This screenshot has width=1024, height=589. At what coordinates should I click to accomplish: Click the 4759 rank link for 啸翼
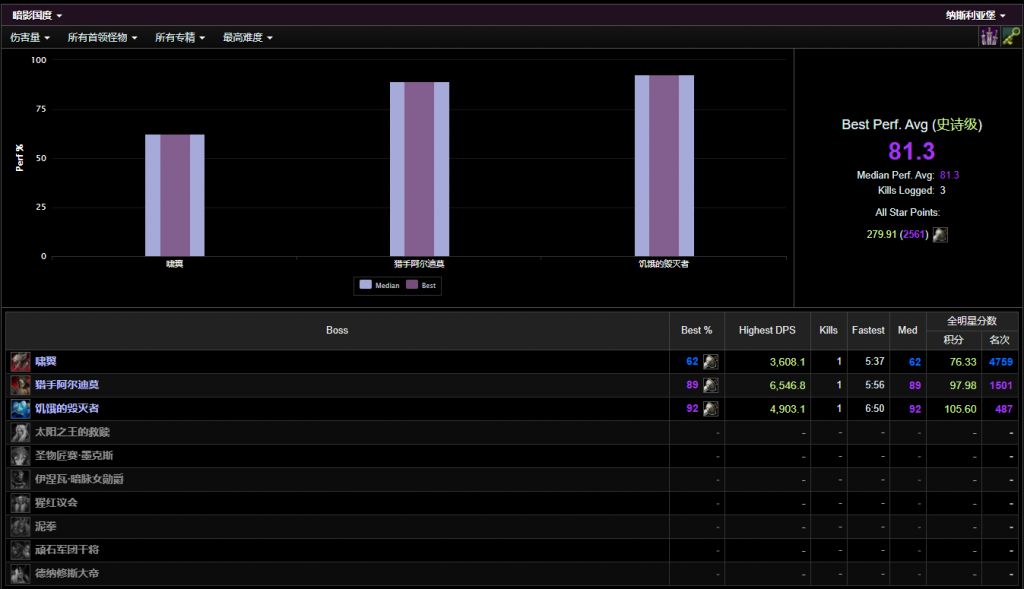pyautogui.click(x=1000, y=362)
